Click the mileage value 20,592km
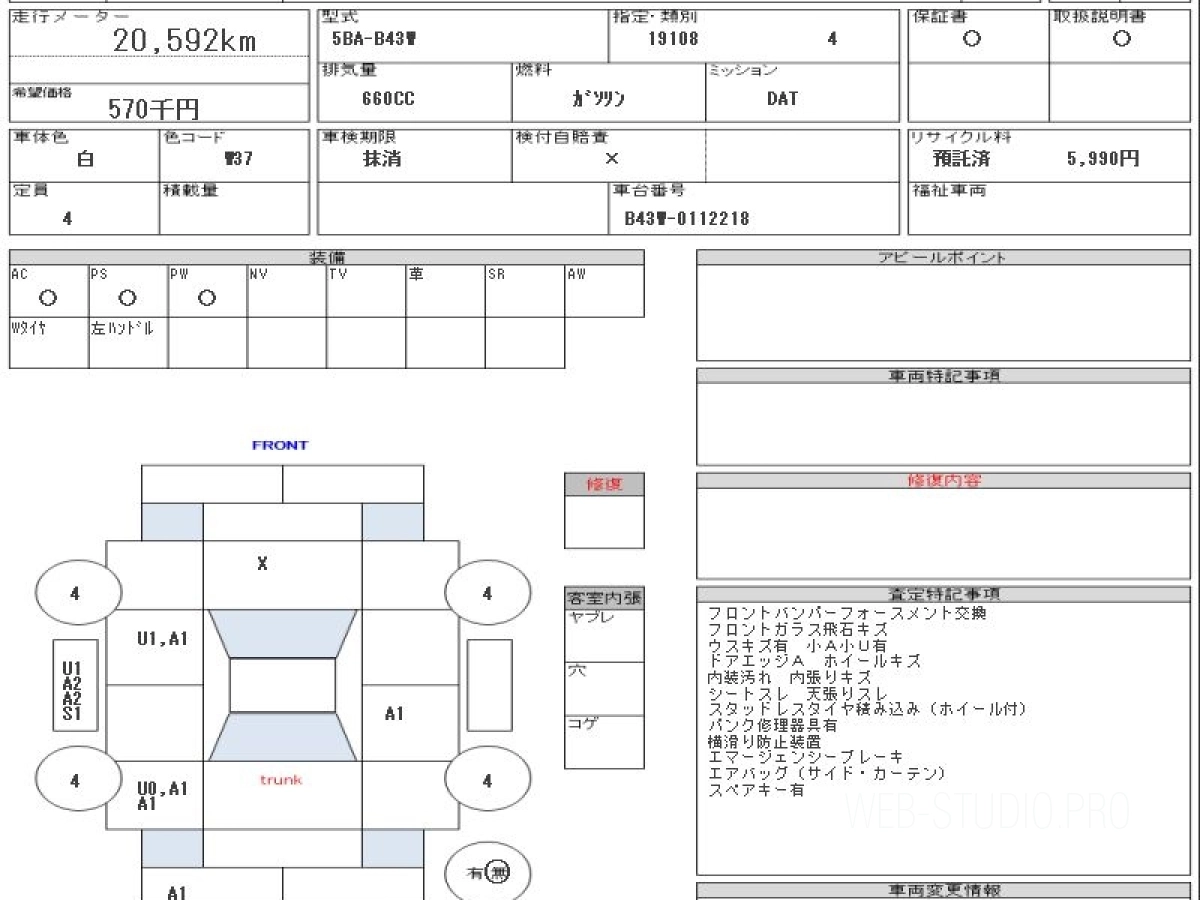 pyautogui.click(x=184, y=40)
